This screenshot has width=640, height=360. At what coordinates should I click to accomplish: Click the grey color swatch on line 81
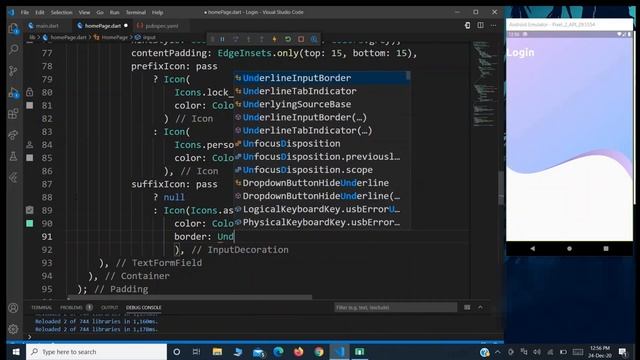coord(30,105)
